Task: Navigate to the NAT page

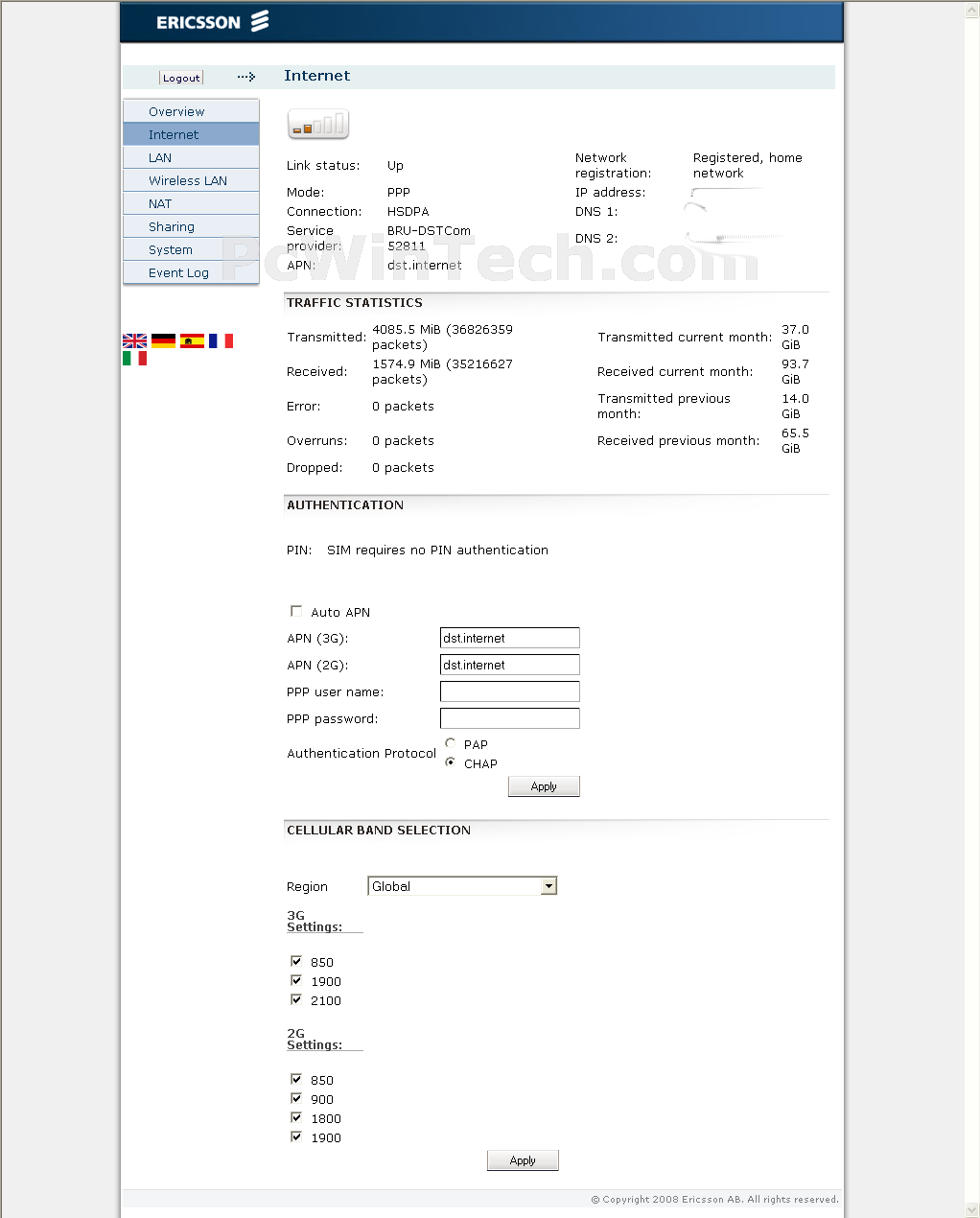Action: [x=191, y=203]
